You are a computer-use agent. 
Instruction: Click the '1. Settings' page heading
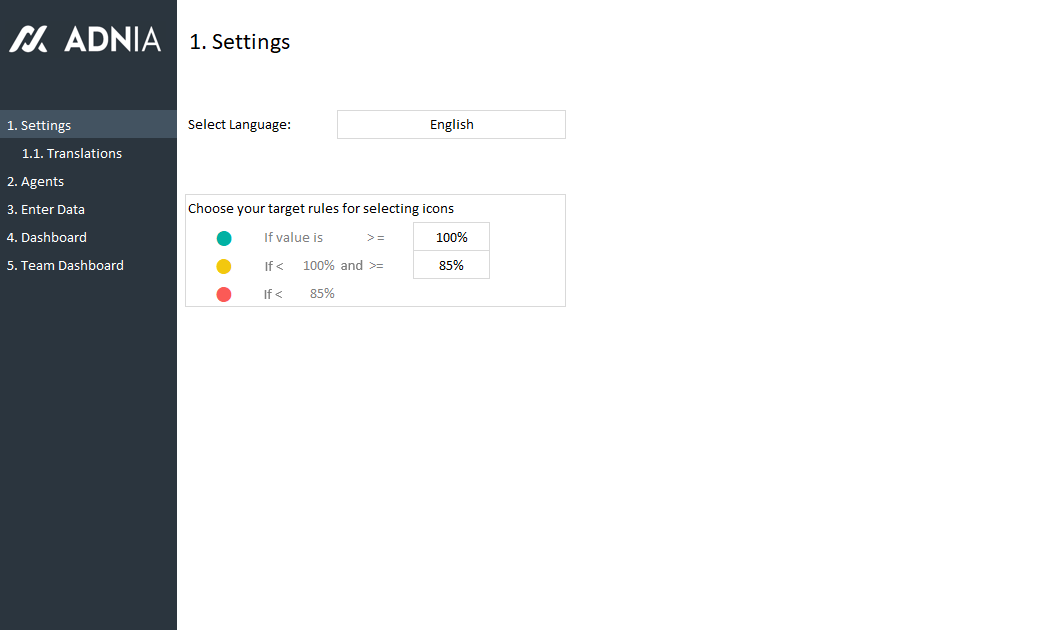pyautogui.click(x=240, y=42)
